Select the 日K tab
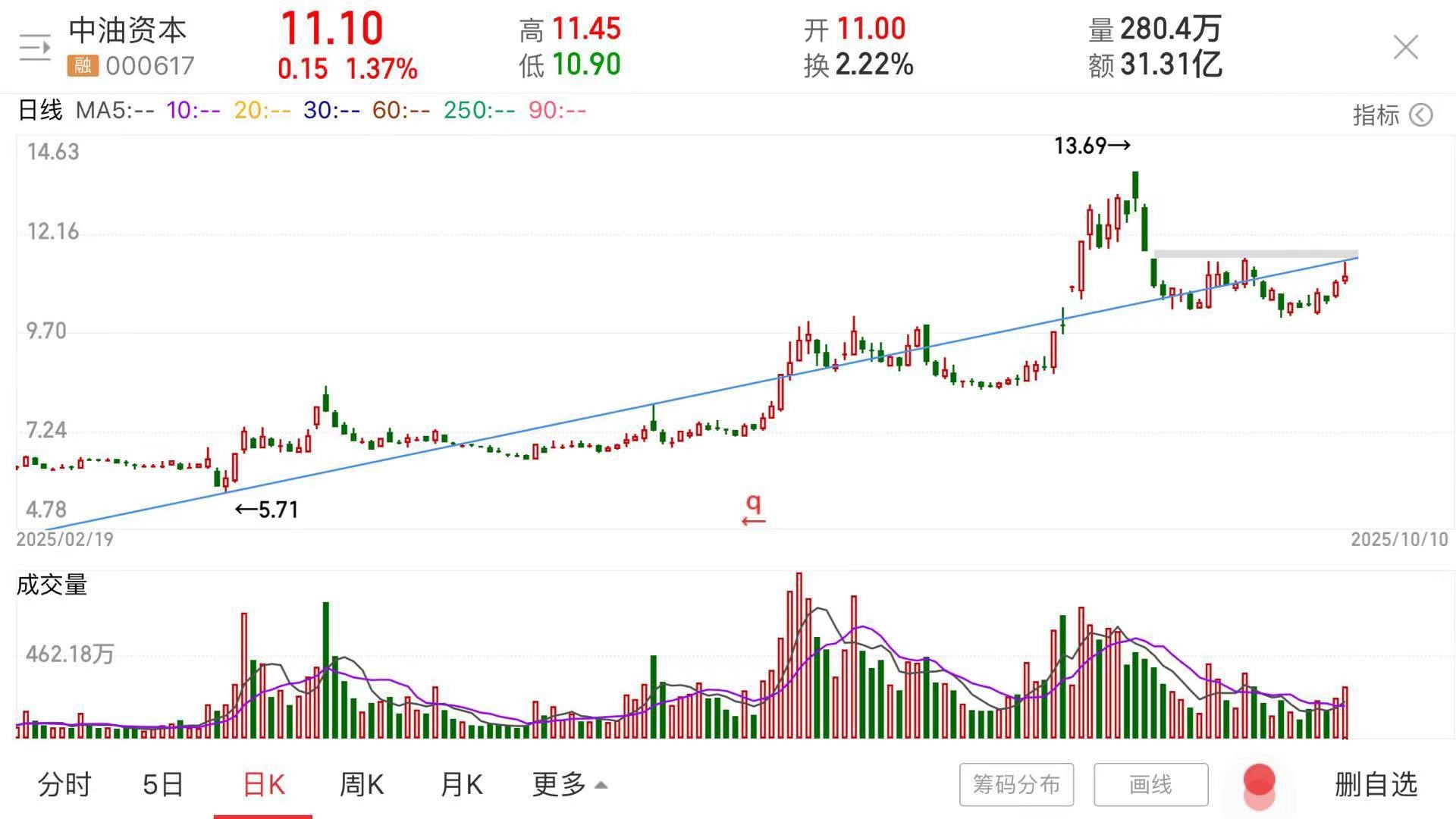 pyautogui.click(x=263, y=784)
